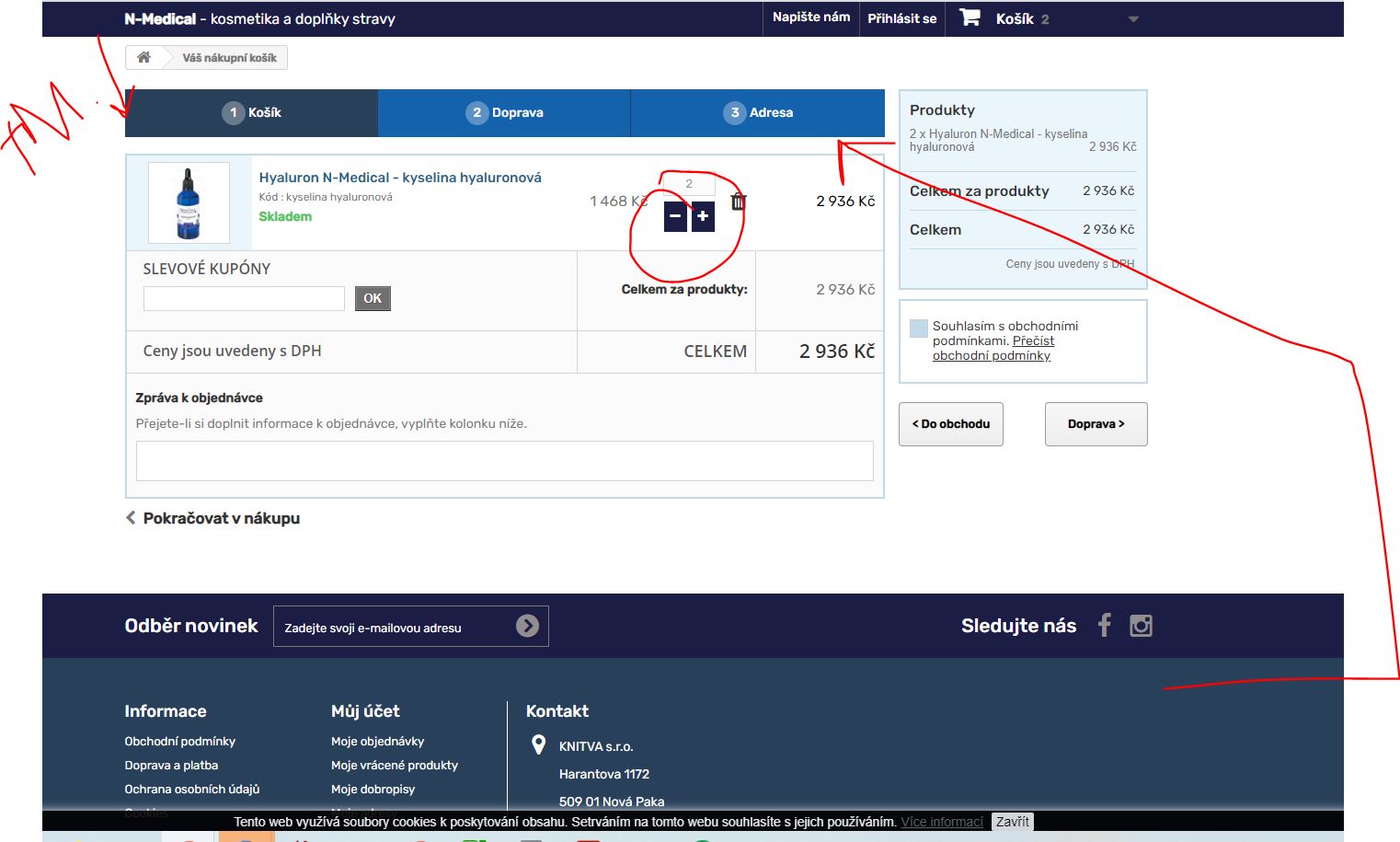Dismiss cookie notice with Zavřít
The width and height of the screenshot is (1400, 842).
1012,822
